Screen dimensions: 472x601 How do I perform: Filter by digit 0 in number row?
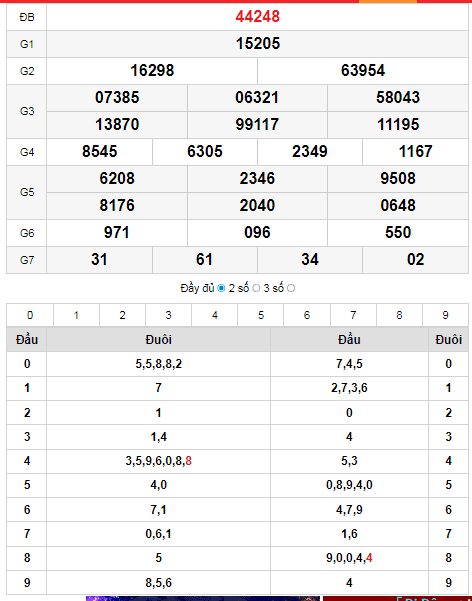pyautogui.click(x=30, y=315)
